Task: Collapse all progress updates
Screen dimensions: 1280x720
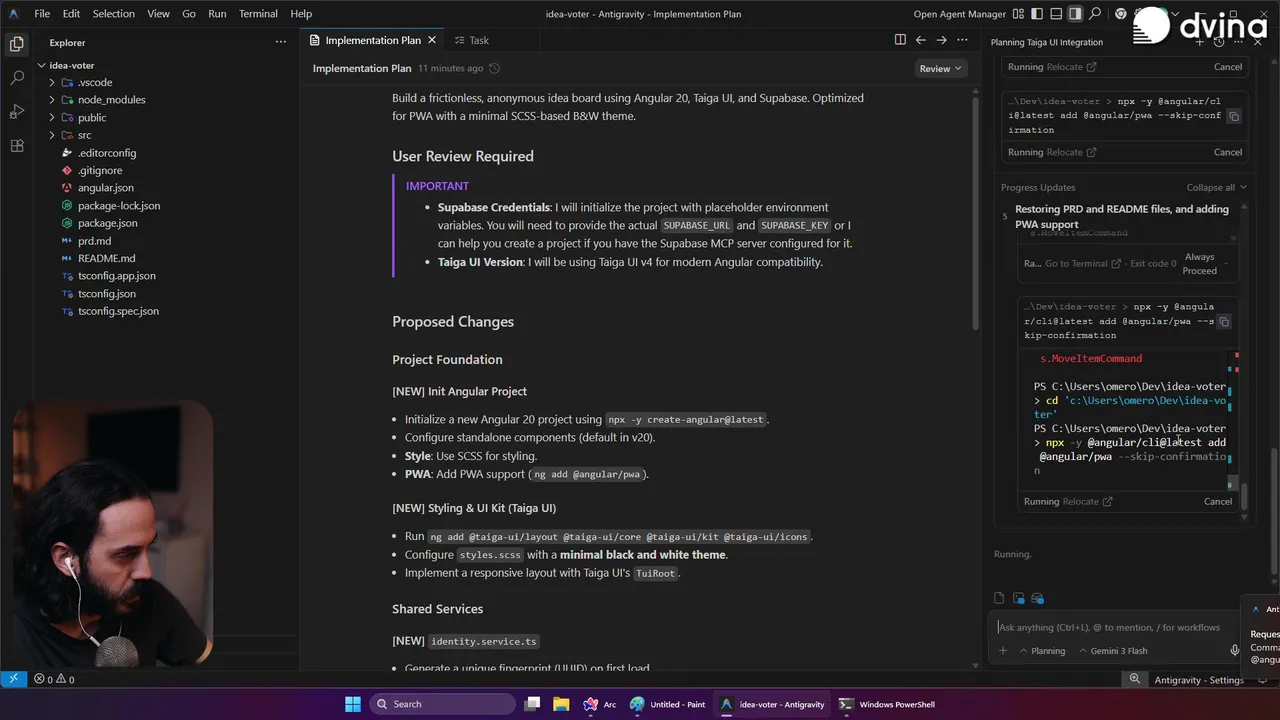Action: click(x=1216, y=187)
